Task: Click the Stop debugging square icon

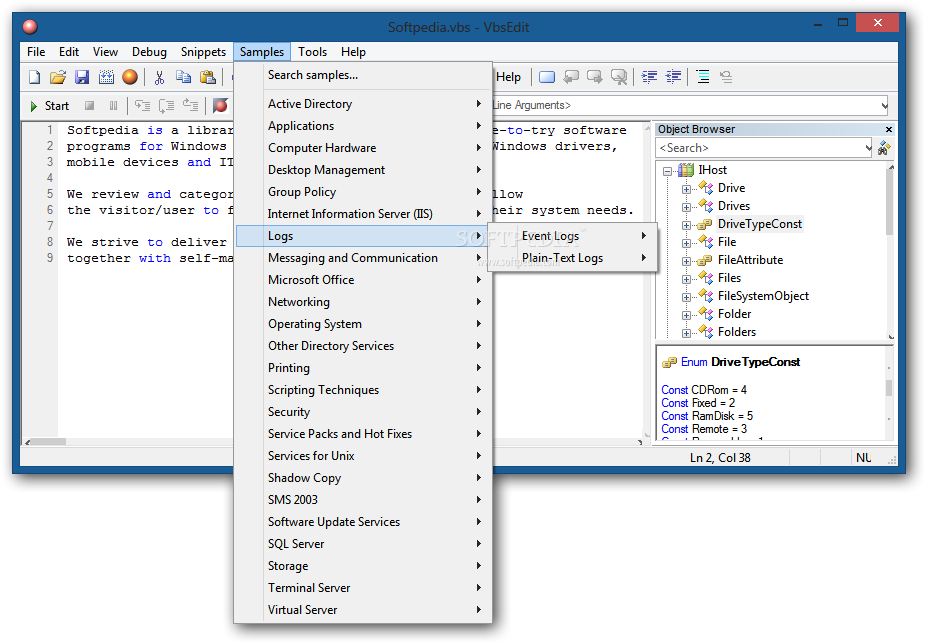Action: pos(89,106)
